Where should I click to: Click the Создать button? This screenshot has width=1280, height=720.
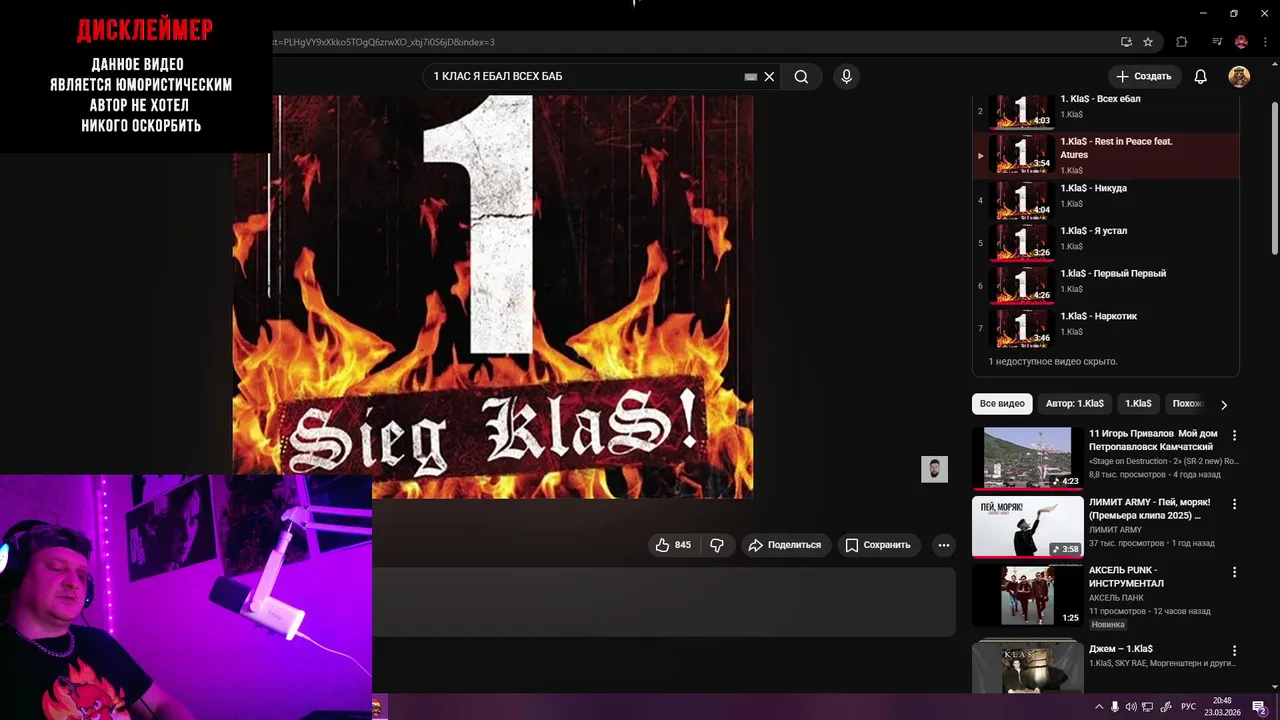(1144, 77)
